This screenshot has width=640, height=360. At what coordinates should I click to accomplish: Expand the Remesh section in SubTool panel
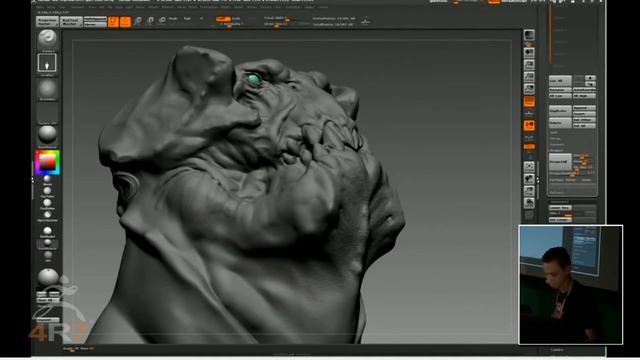pyautogui.click(x=556, y=144)
